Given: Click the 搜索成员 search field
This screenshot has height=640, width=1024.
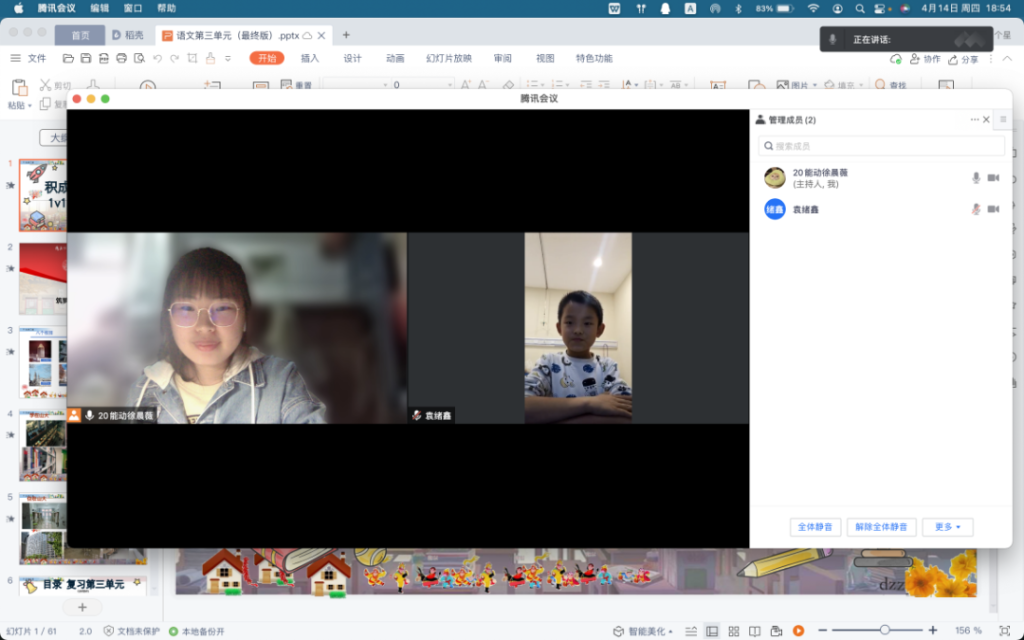Looking at the screenshot, I should [881, 146].
